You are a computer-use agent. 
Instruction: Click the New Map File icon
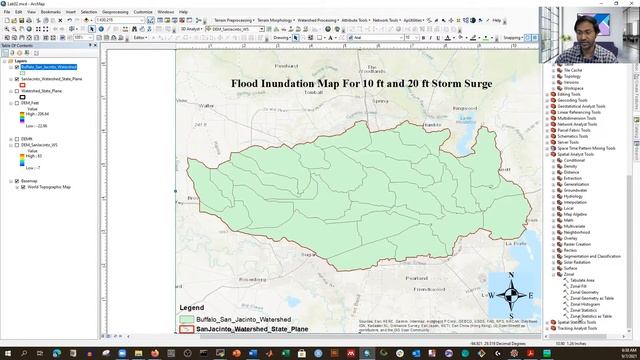point(7,20)
